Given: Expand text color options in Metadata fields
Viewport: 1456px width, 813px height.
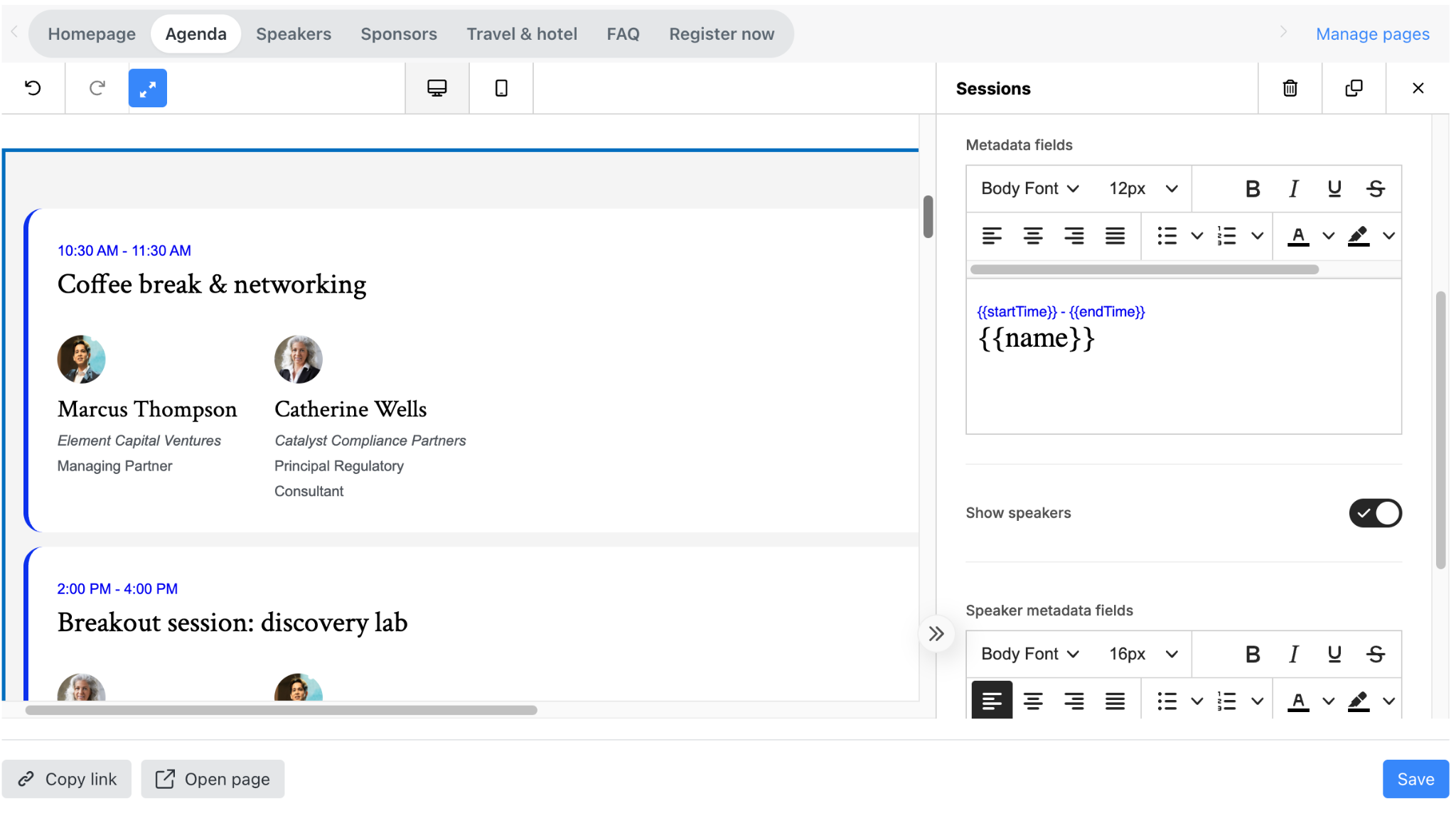Looking at the screenshot, I should 1329,236.
